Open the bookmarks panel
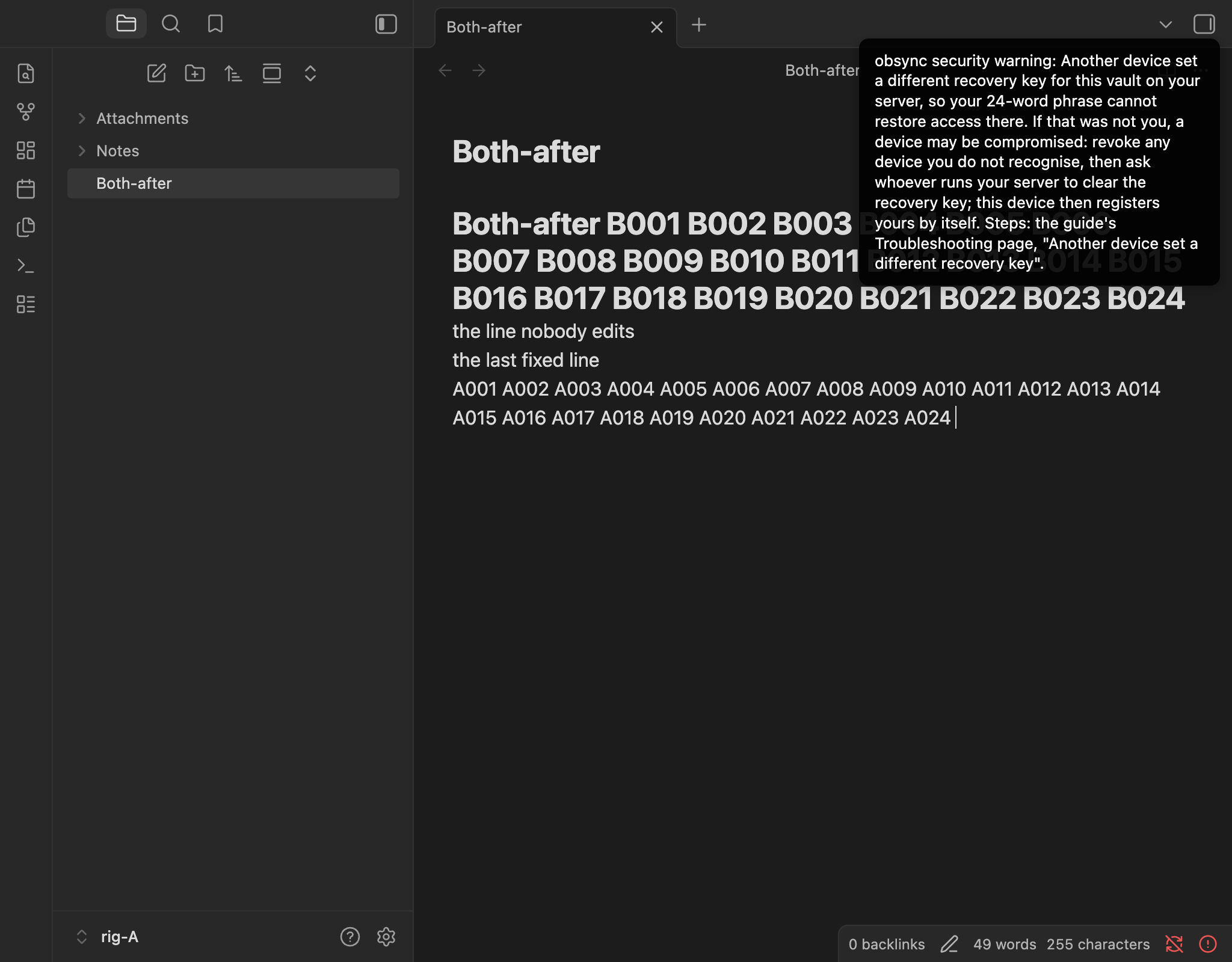Screen dimensions: 1232x962 click(215, 24)
